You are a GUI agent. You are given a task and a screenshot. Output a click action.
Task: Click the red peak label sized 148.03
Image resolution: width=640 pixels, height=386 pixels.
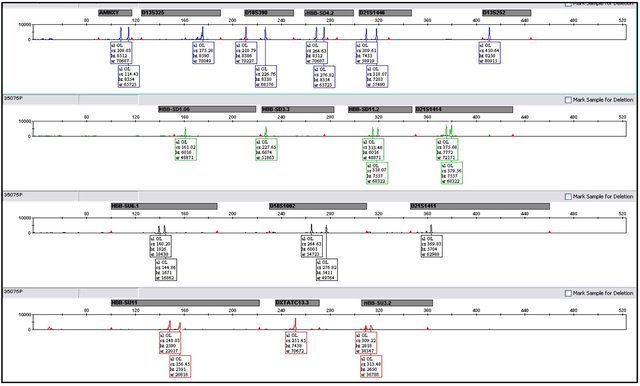(170, 343)
